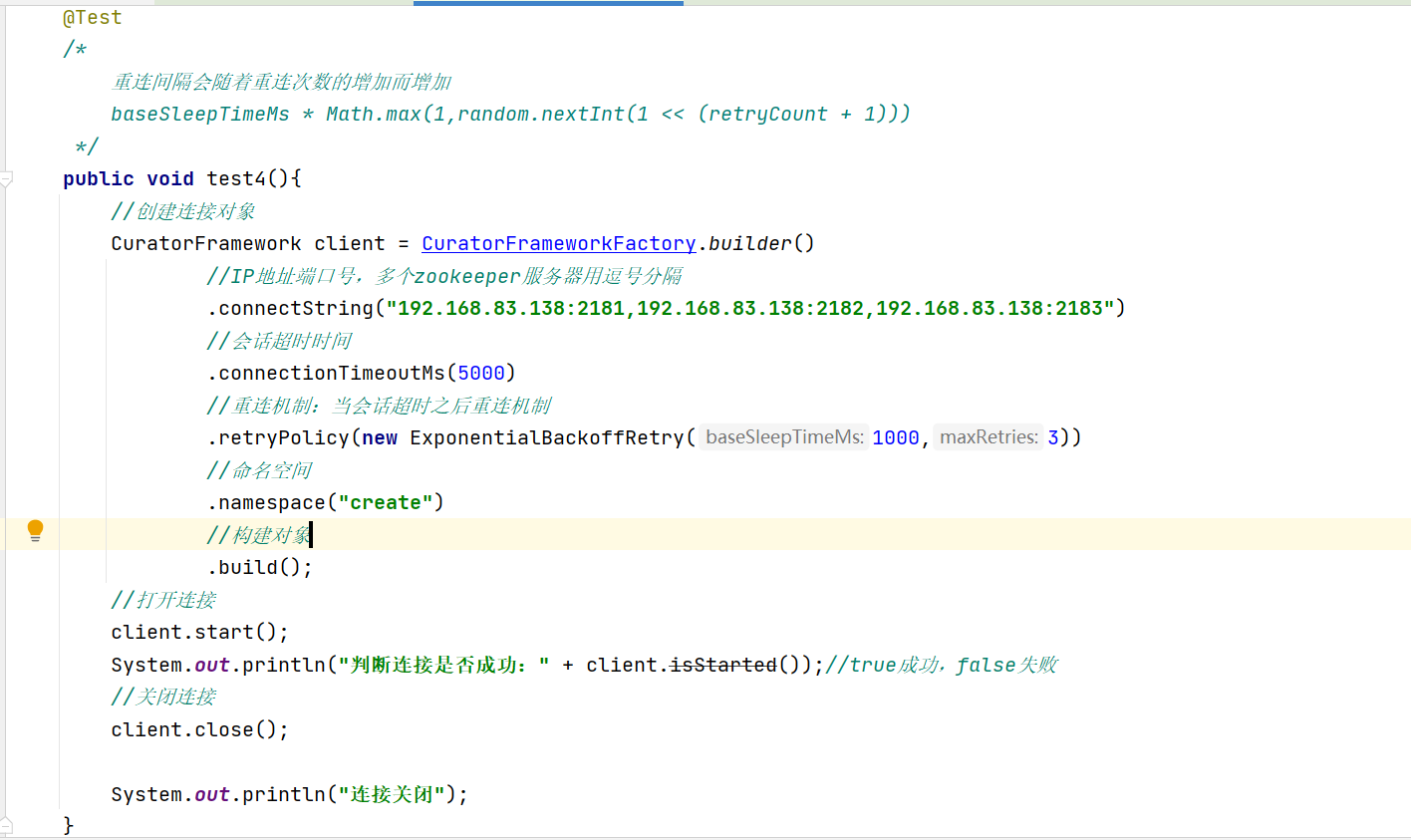Click the 1000 sleep time value
Screen dimensions: 1411x840
pyautogui.click(x=896, y=437)
